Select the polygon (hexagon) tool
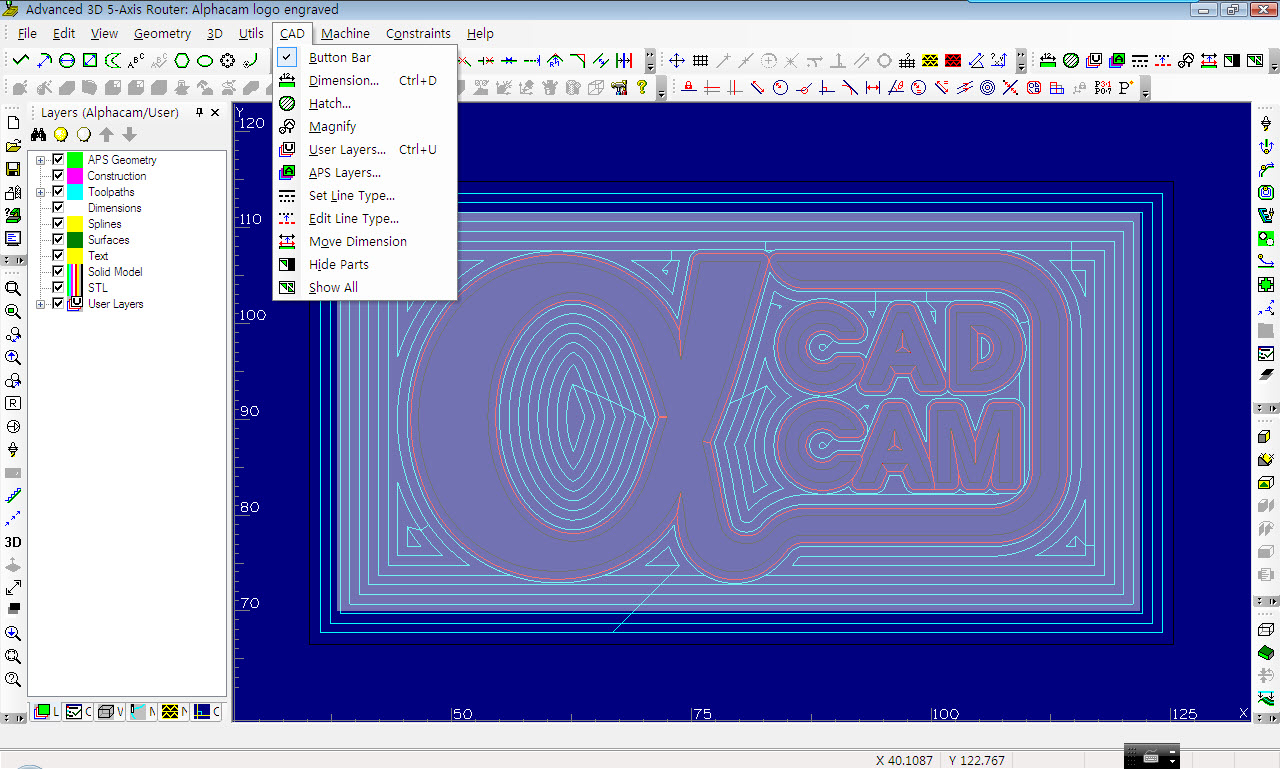The height and width of the screenshot is (769, 1280). click(182, 61)
